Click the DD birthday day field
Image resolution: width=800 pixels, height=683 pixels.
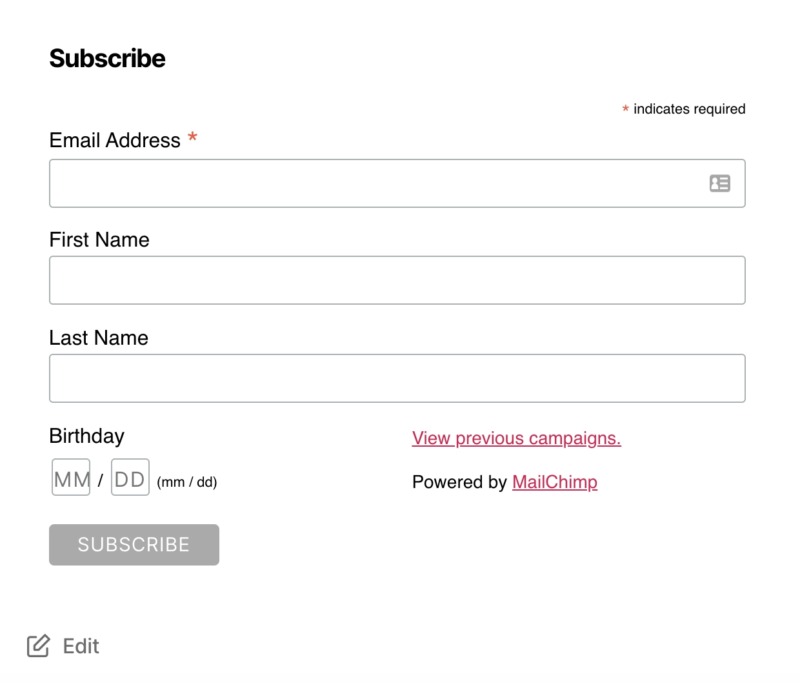click(x=130, y=479)
